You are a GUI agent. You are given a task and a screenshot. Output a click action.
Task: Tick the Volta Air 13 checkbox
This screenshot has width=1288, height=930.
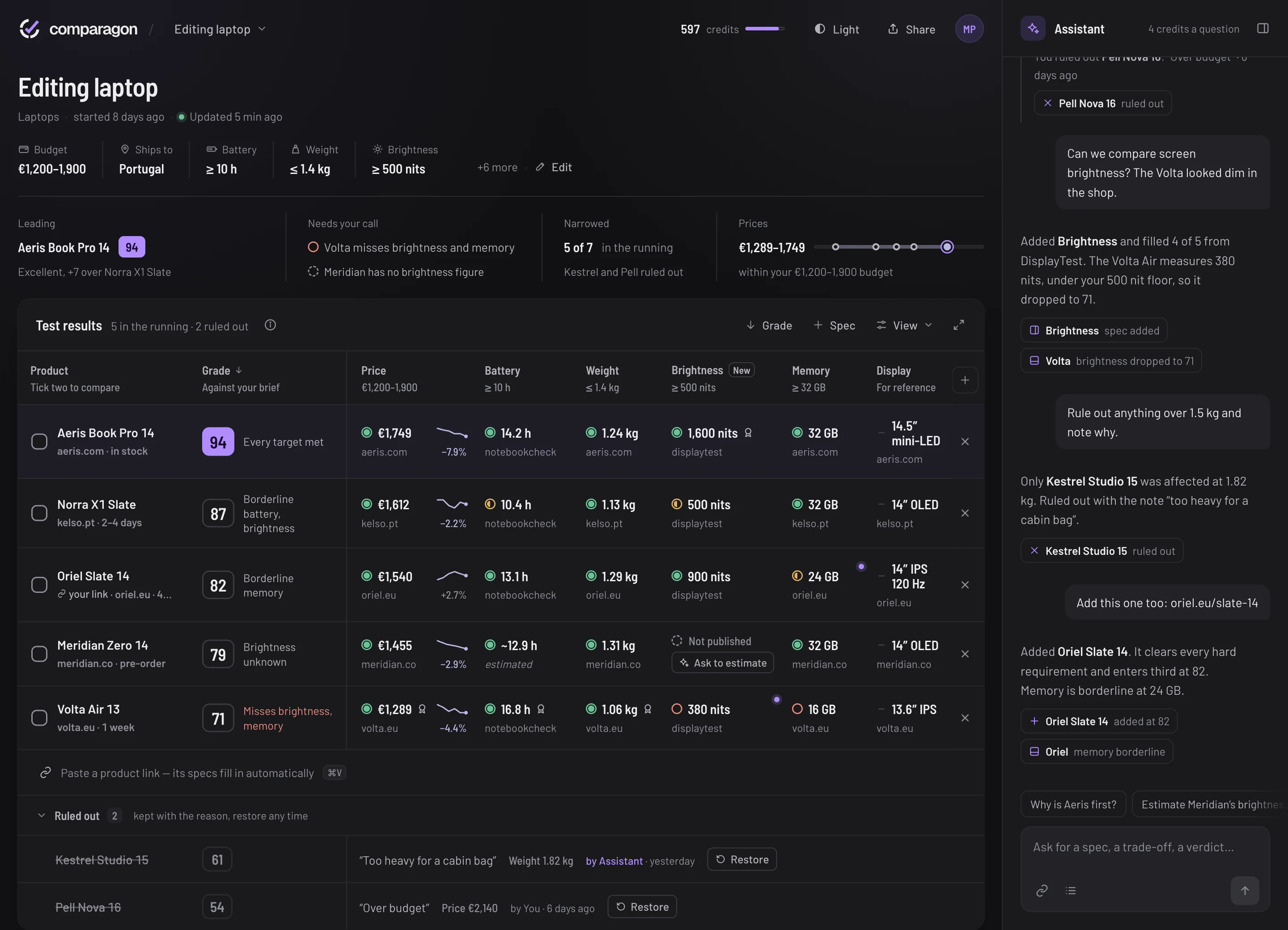click(39, 718)
